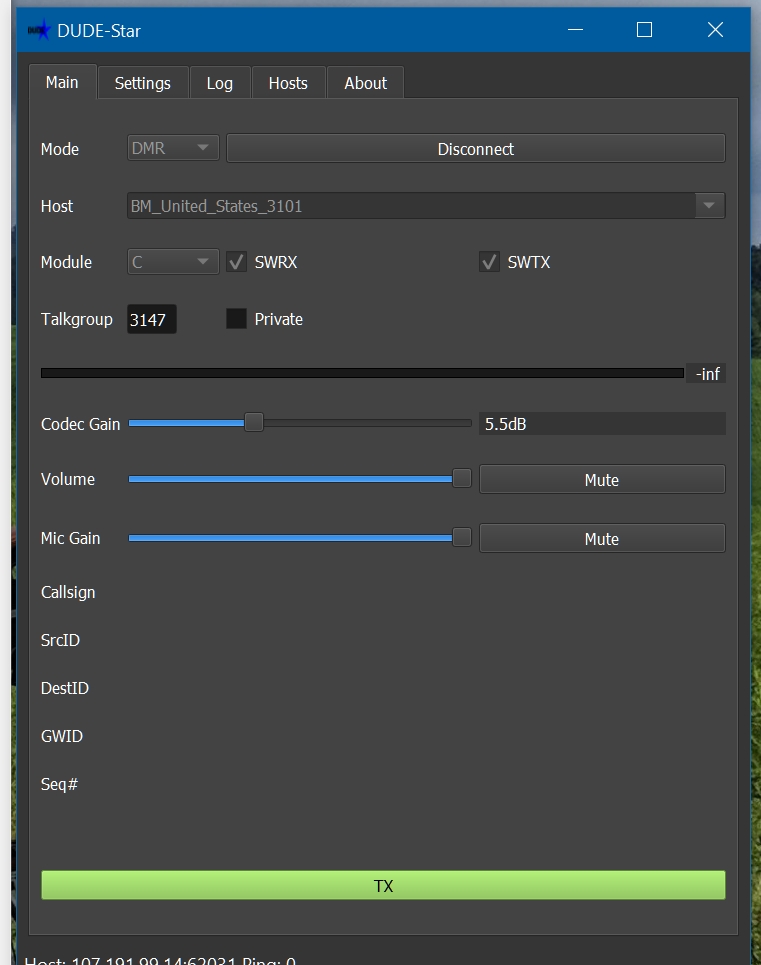Open the About tab
Screen dimensions: 761x965
[x=365, y=83]
